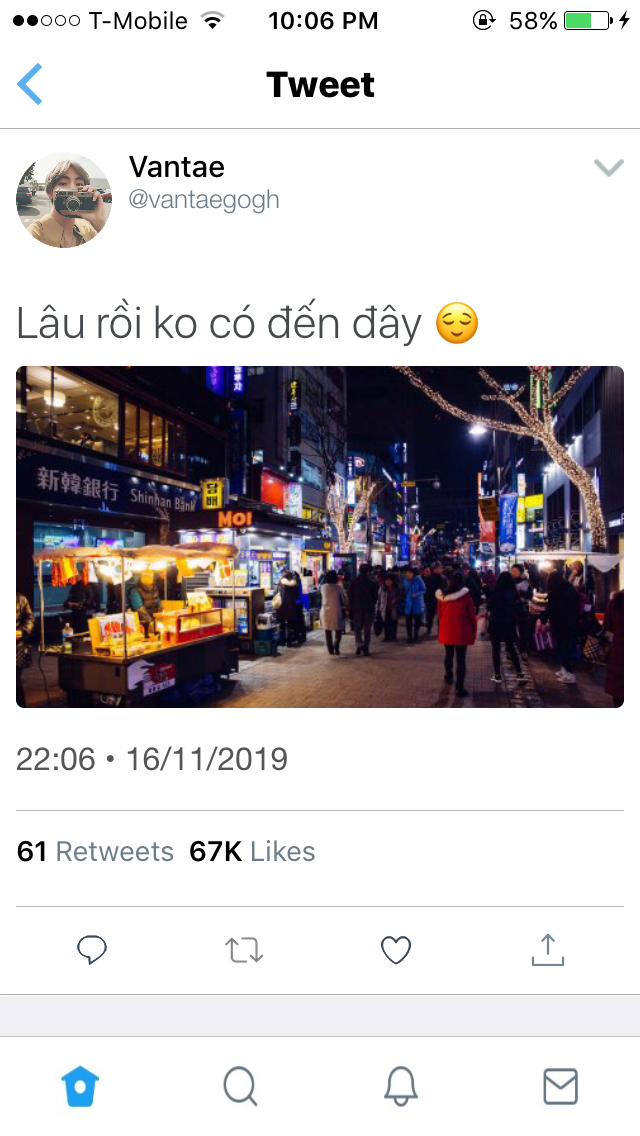This screenshot has height=1136, width=640.
Task: Share the tweet via upload icon
Action: [x=548, y=950]
